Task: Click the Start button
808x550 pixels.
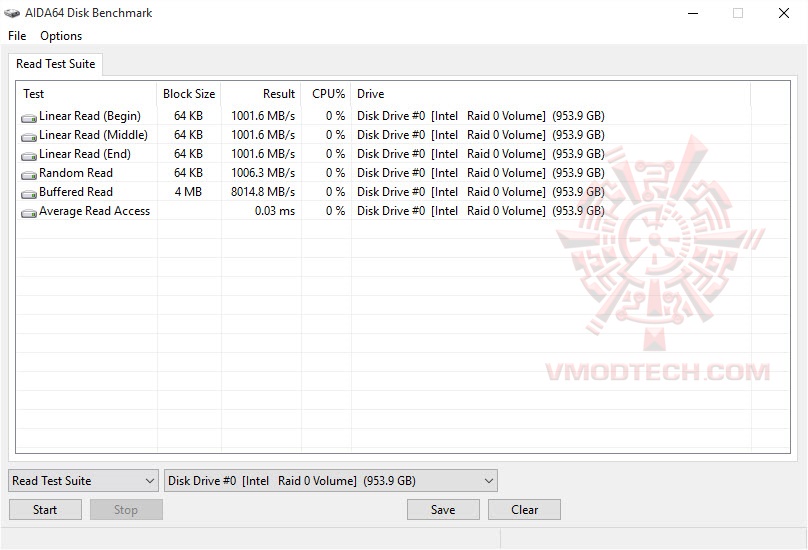Action: 45,509
